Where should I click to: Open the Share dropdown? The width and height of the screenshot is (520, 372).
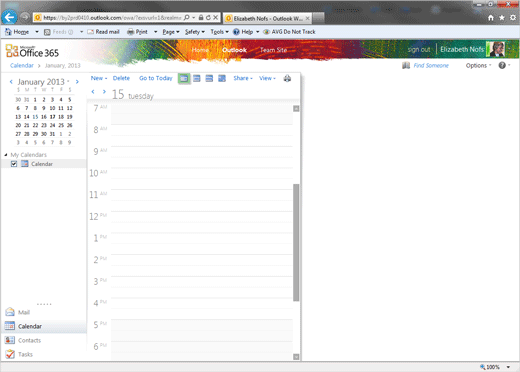coord(243,78)
